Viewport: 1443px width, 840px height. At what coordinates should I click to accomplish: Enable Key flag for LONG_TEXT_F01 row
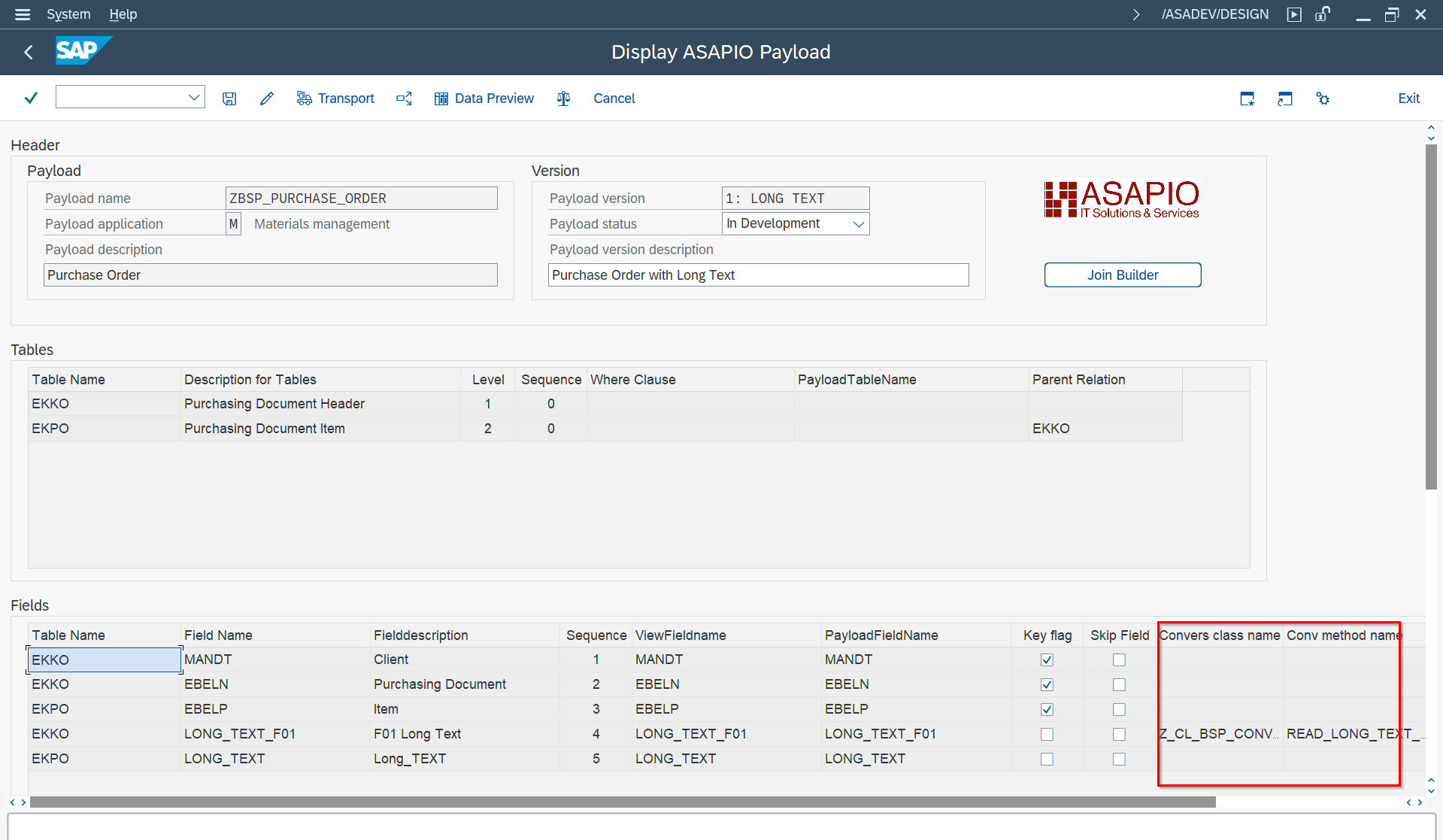coord(1047,735)
